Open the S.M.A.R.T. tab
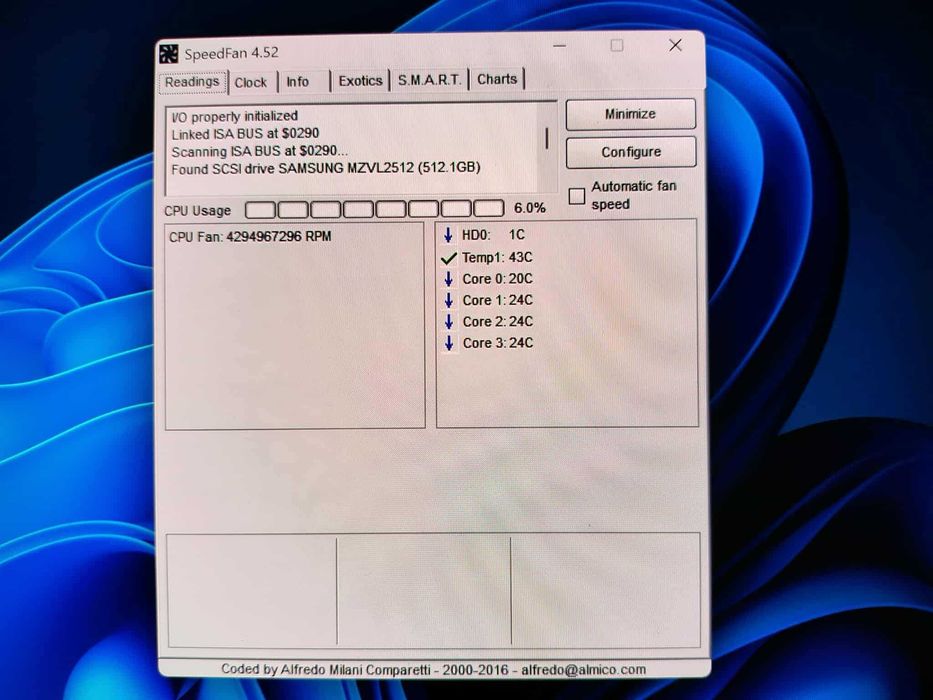The height and width of the screenshot is (700, 933). 430,80
